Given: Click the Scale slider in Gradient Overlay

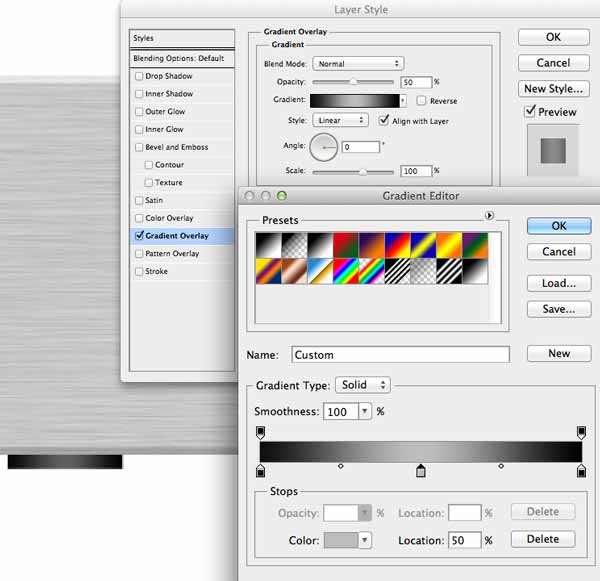Looking at the screenshot, I should 353,172.
